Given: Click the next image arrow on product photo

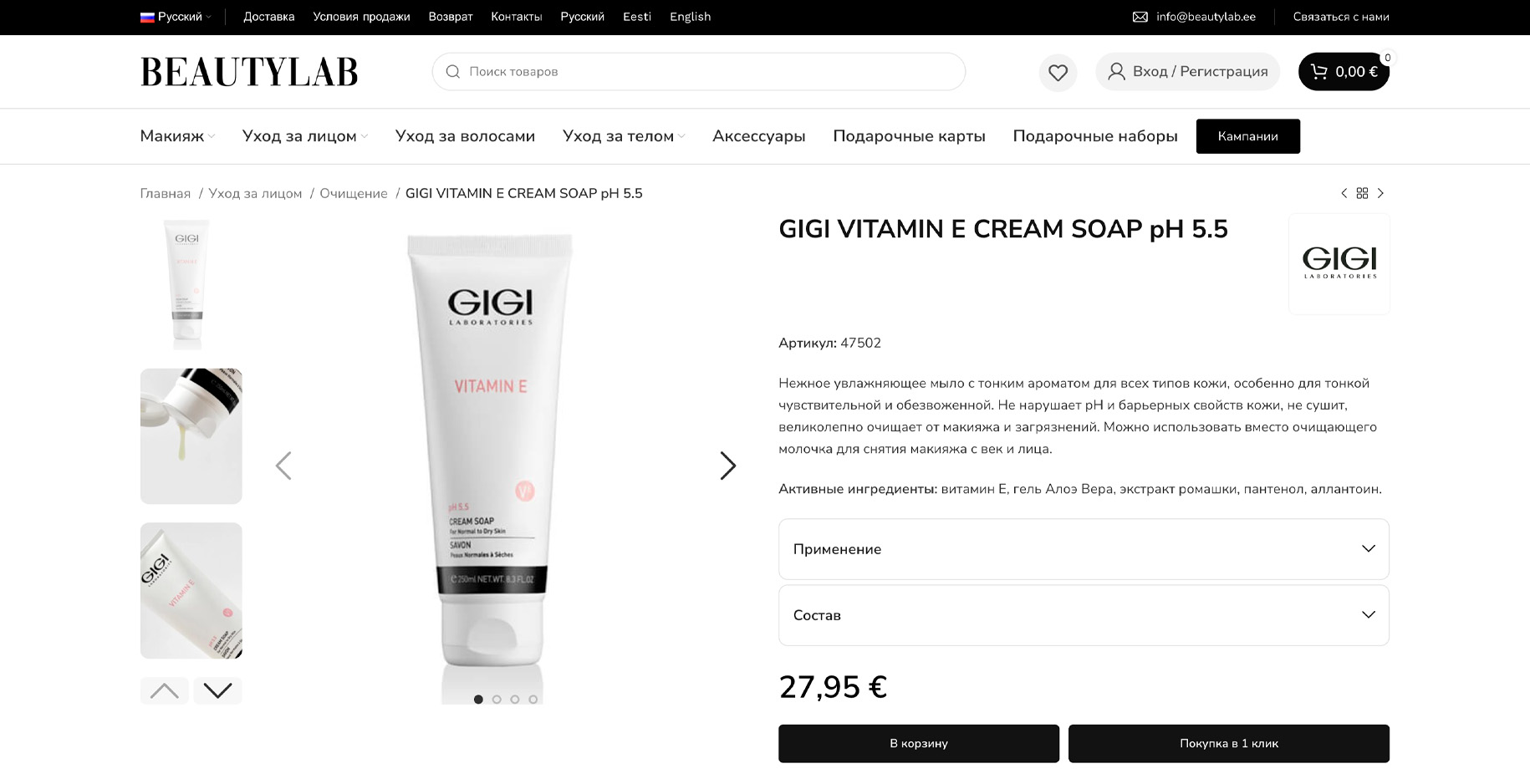Looking at the screenshot, I should pyautogui.click(x=727, y=466).
